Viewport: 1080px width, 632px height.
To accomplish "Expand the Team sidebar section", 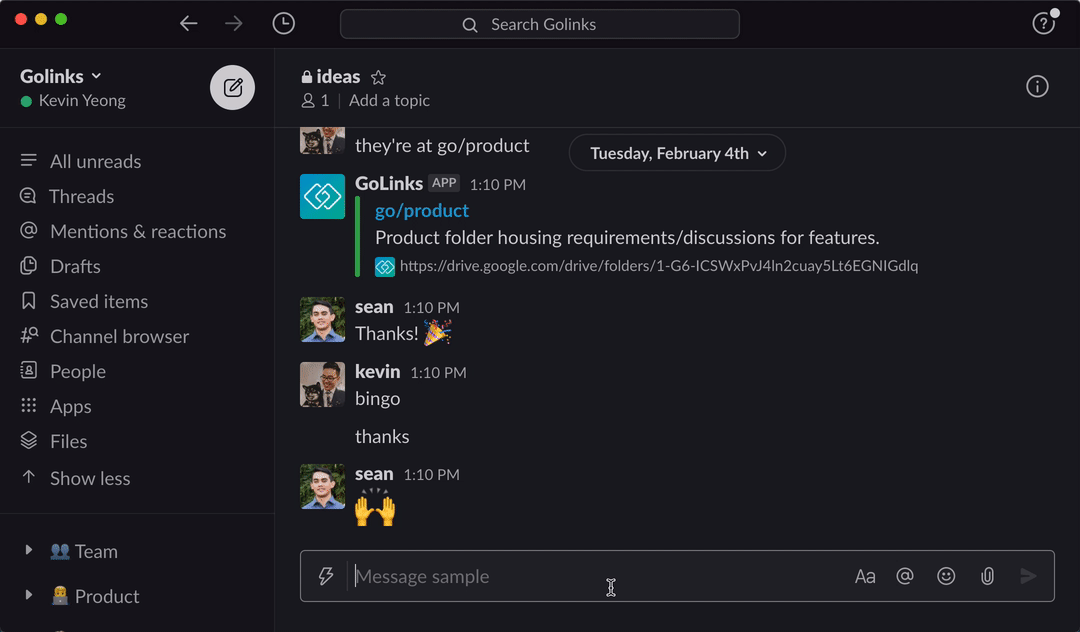I will (x=29, y=551).
